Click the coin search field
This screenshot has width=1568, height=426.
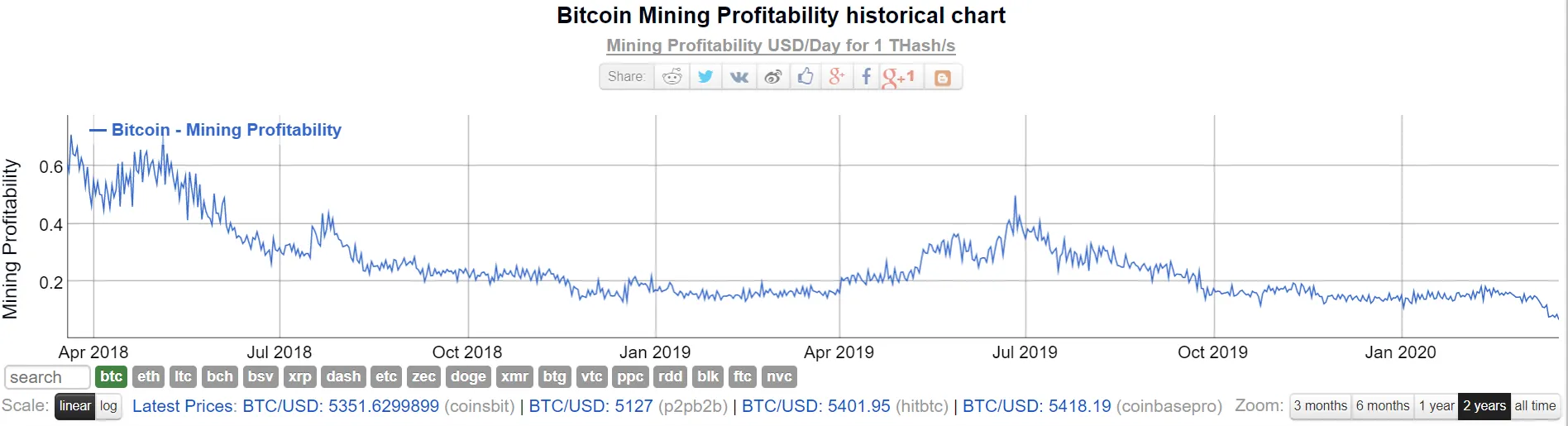point(47,377)
